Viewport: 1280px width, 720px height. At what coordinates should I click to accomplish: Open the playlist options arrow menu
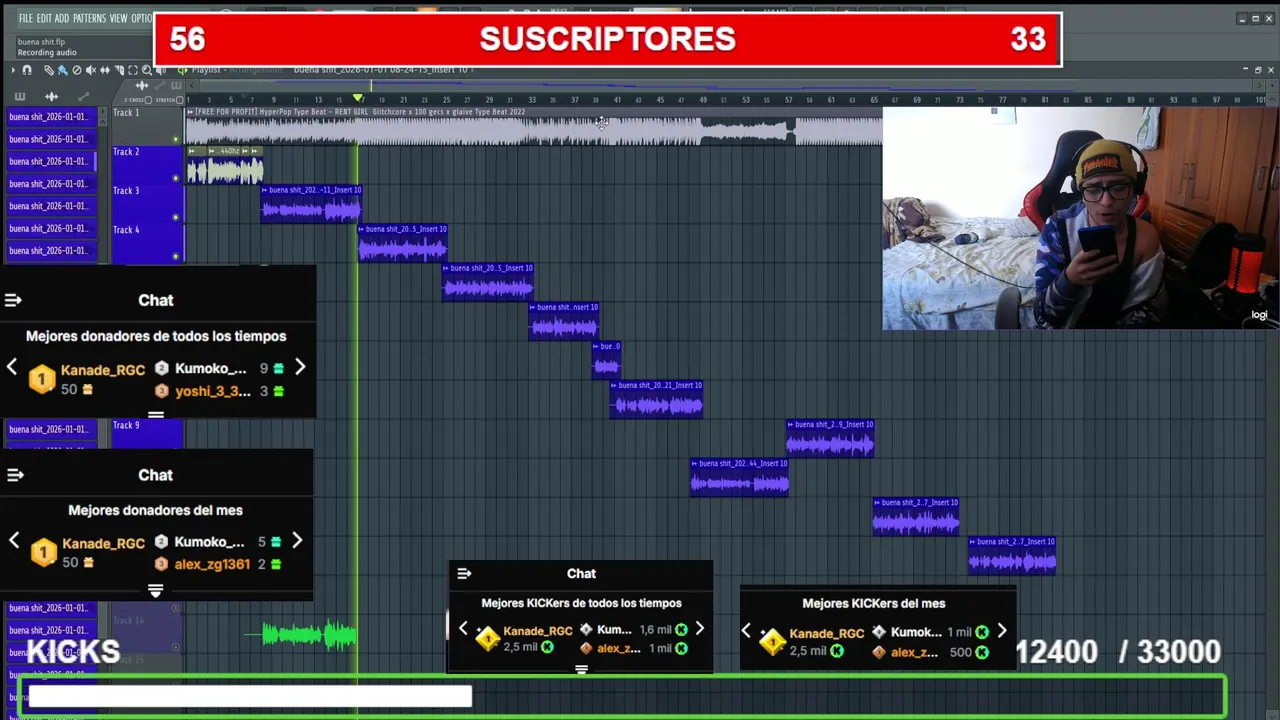(x=13, y=70)
